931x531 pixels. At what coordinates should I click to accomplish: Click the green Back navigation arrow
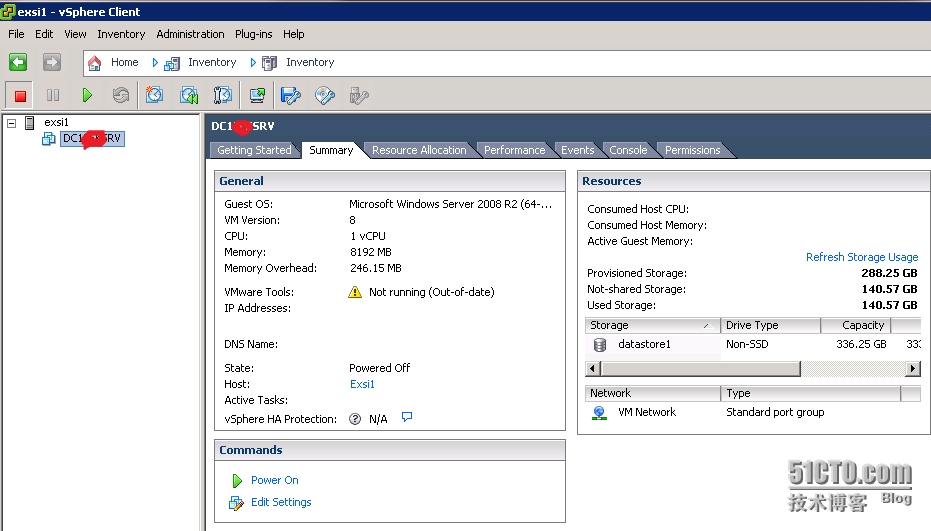point(18,62)
